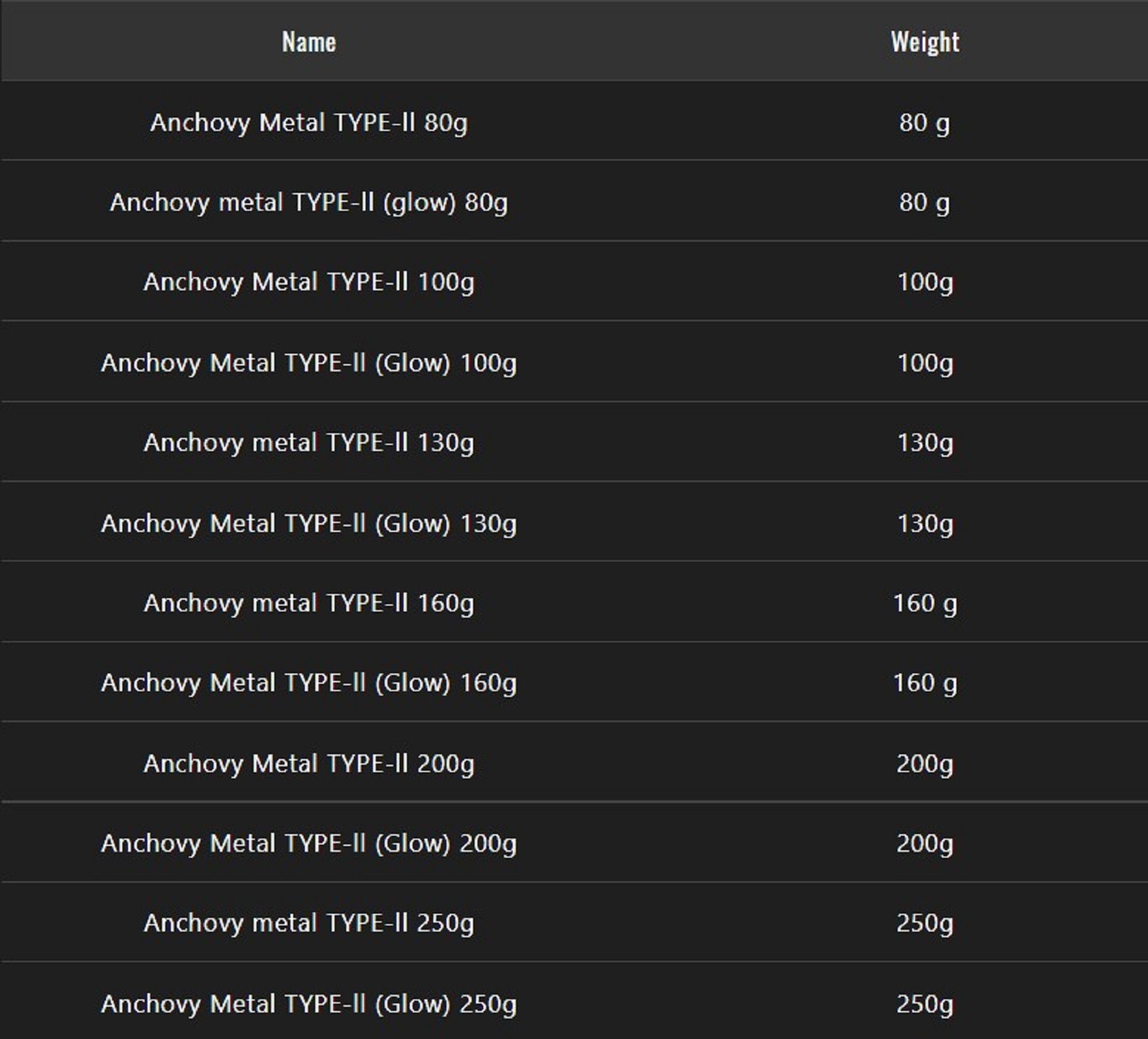The width and height of the screenshot is (1148, 1039).
Task: Click the Name column header
Action: (x=309, y=42)
